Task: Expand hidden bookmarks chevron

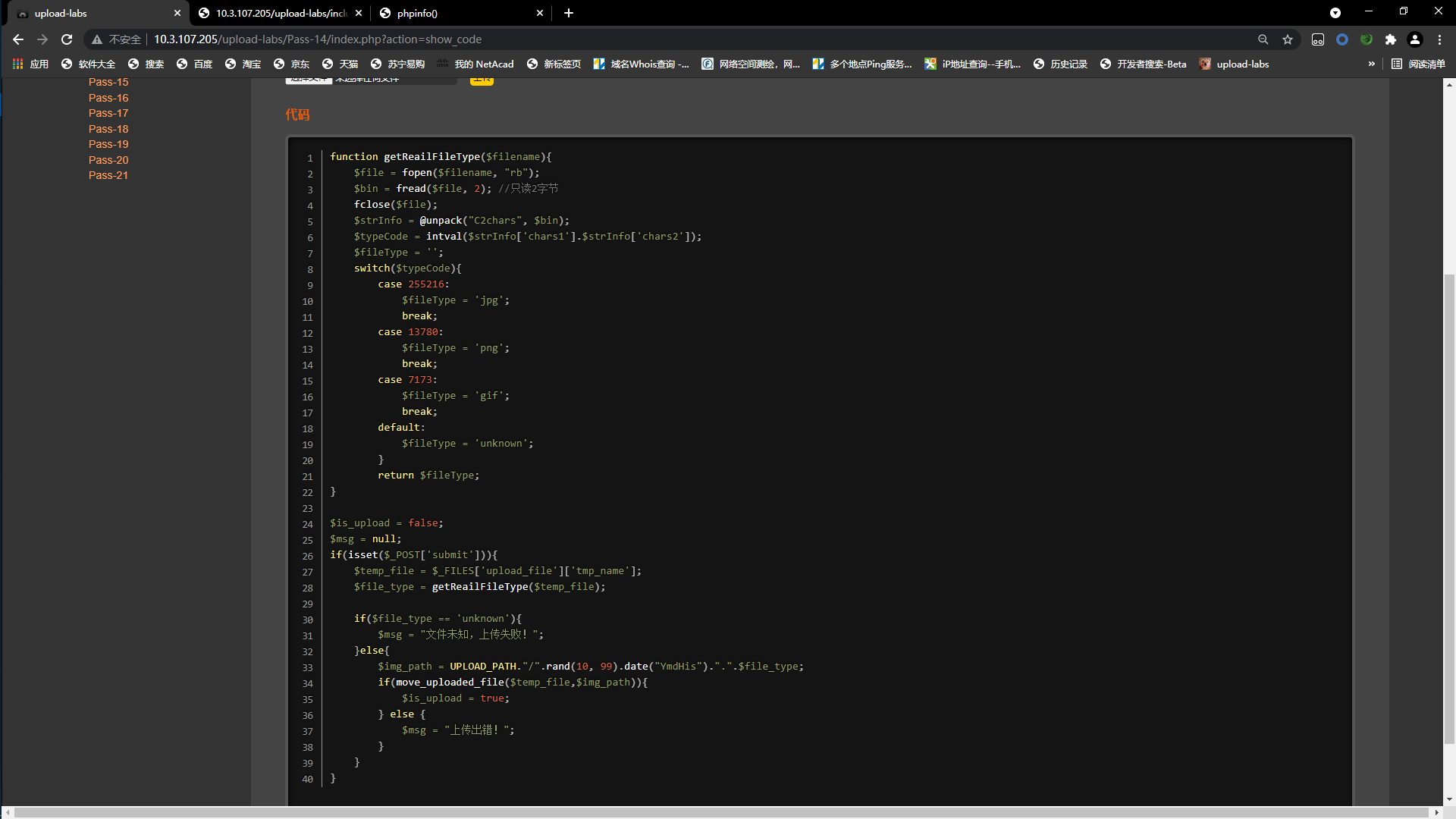Action: [1371, 64]
